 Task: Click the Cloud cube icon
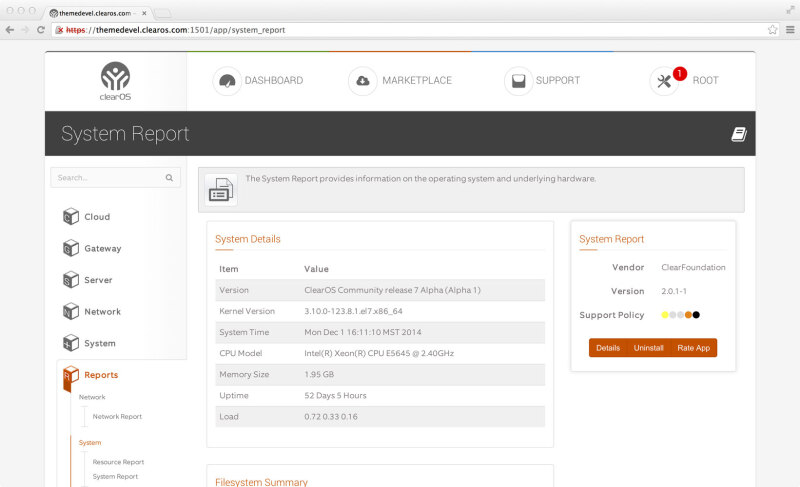tap(71, 216)
